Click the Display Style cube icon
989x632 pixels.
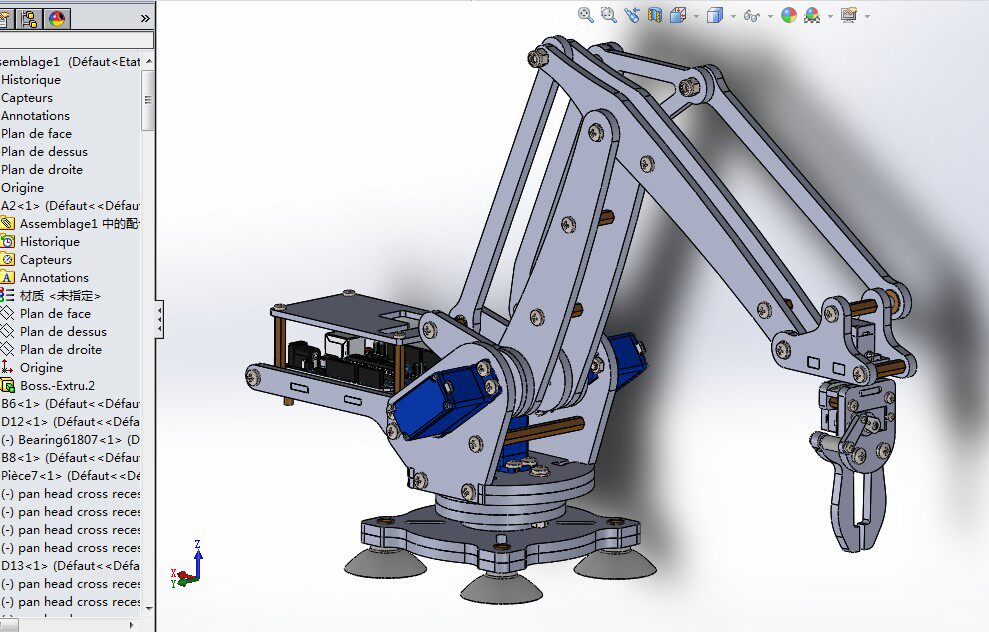pos(715,15)
